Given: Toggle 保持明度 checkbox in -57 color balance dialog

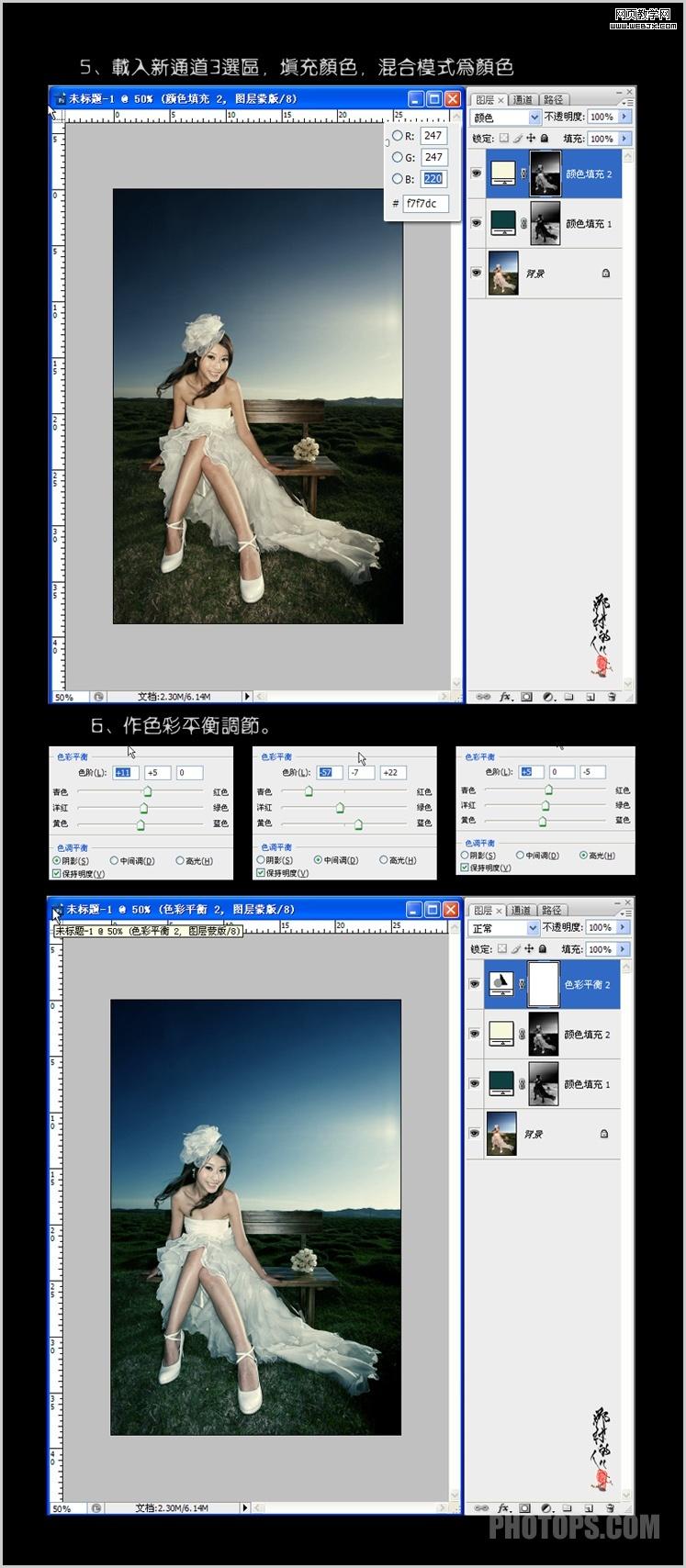Looking at the screenshot, I should pyautogui.click(x=261, y=873).
